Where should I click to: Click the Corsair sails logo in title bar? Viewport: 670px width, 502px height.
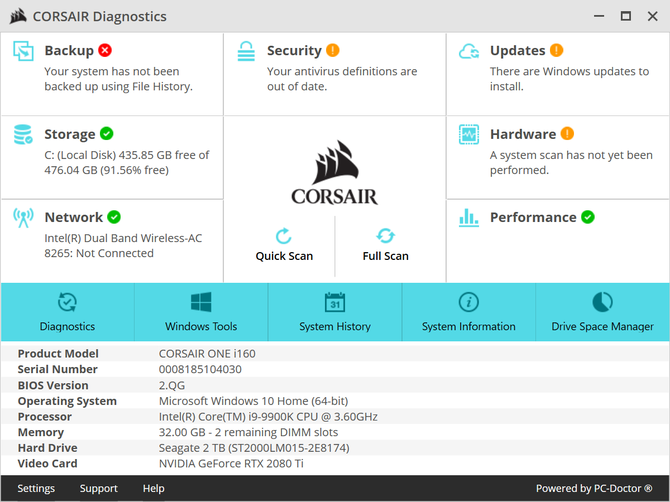click(x=18, y=16)
